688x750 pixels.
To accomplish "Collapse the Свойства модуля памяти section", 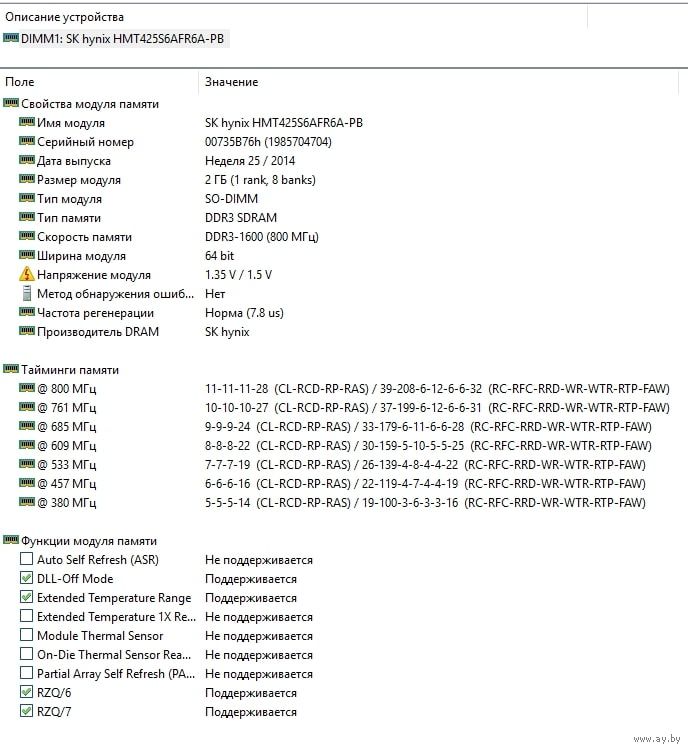I will [11, 104].
